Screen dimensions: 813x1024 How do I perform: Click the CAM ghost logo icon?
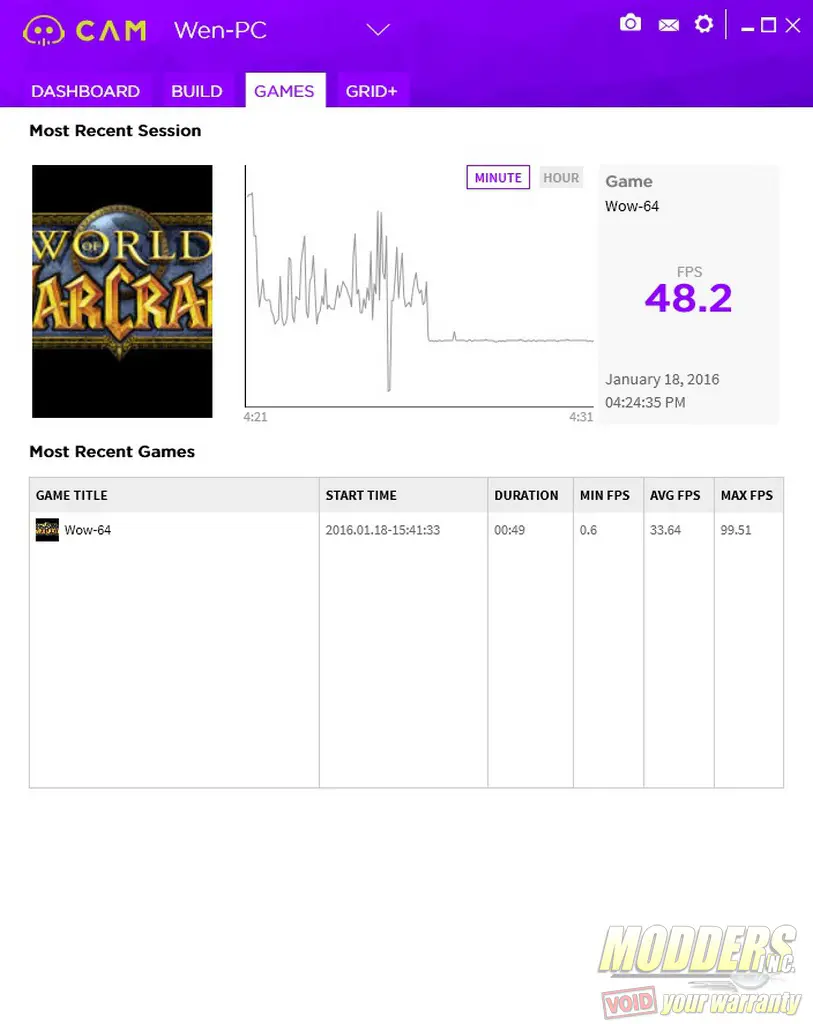click(x=44, y=30)
